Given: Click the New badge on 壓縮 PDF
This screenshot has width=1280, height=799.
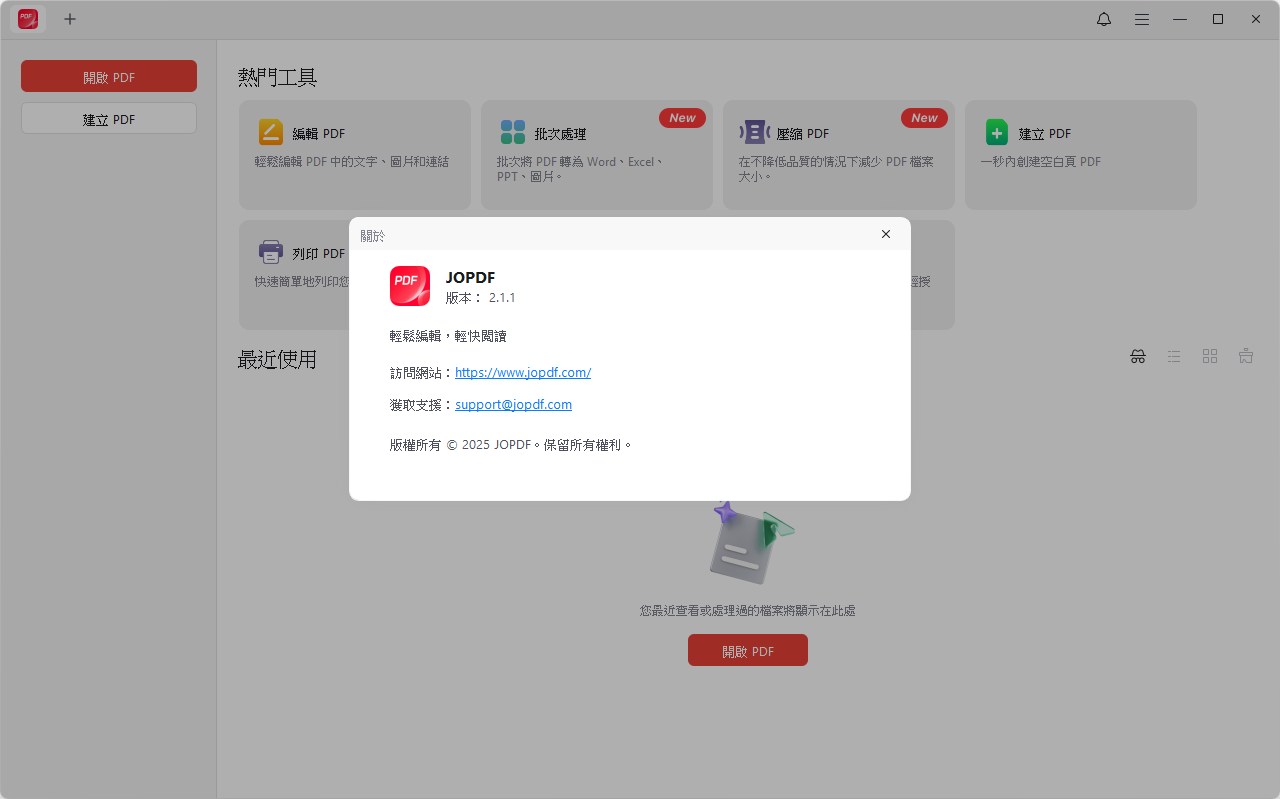Looking at the screenshot, I should pos(924,118).
